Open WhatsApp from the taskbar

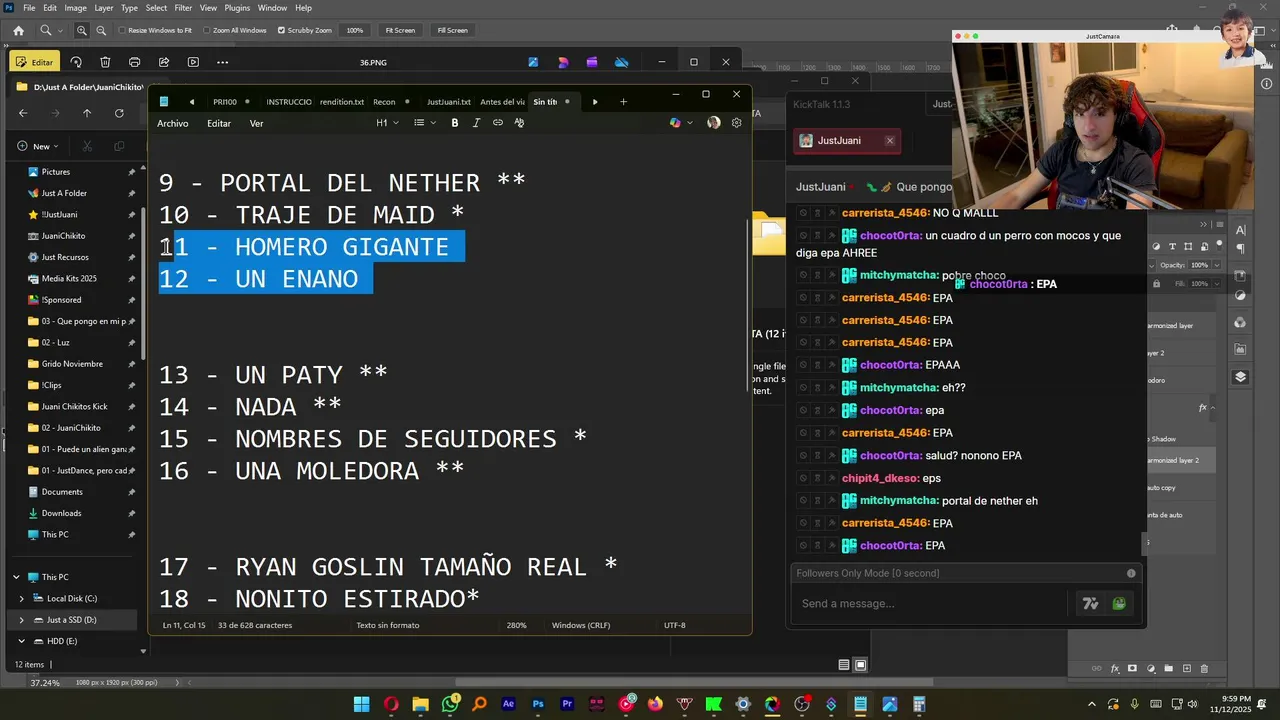point(449,704)
